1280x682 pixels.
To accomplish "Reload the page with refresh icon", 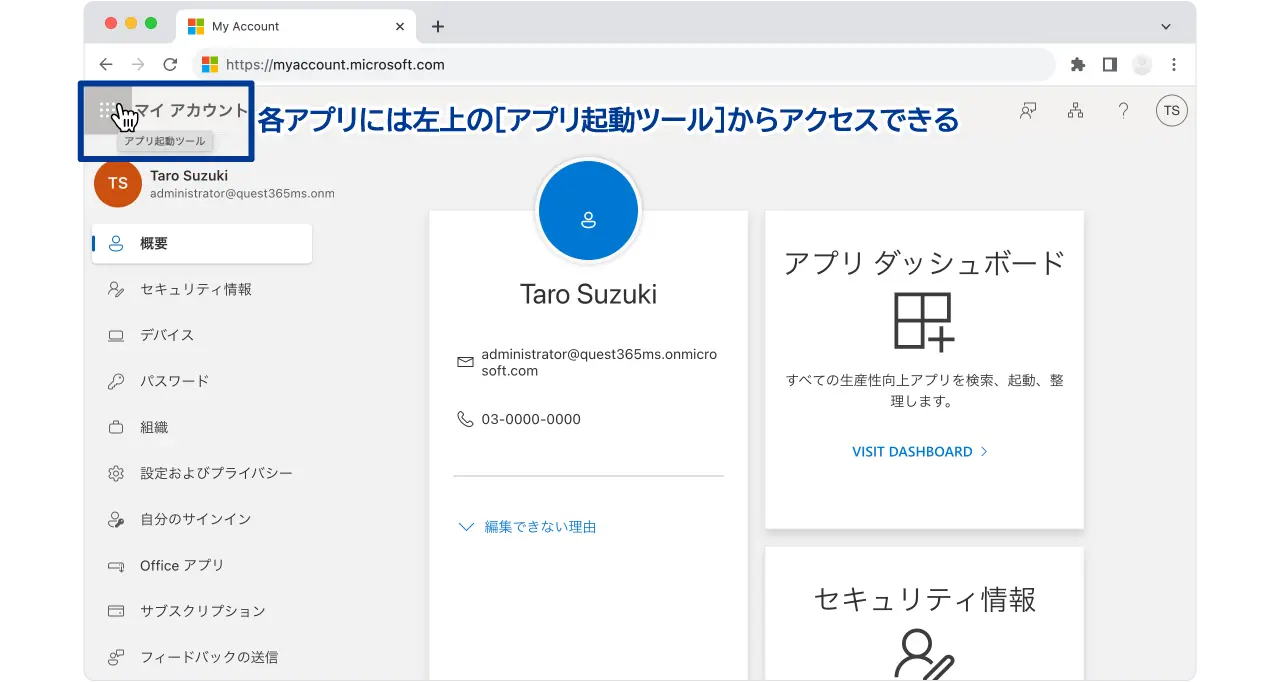I will [170, 64].
